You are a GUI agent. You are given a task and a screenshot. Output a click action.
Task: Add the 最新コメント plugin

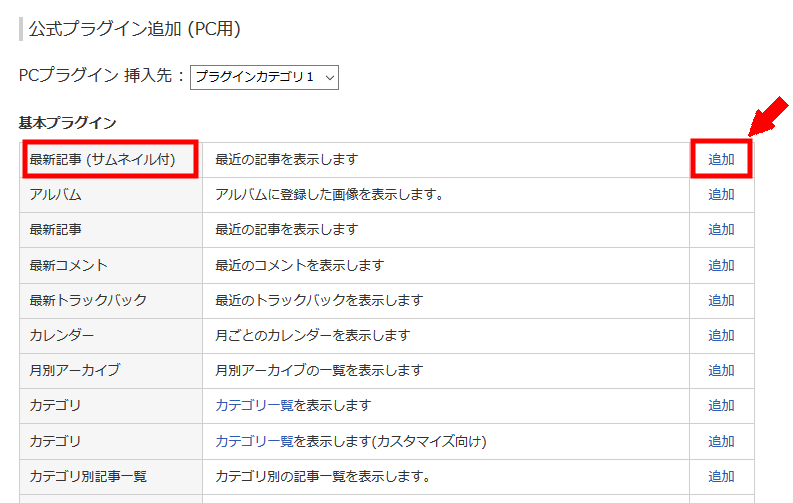click(721, 265)
